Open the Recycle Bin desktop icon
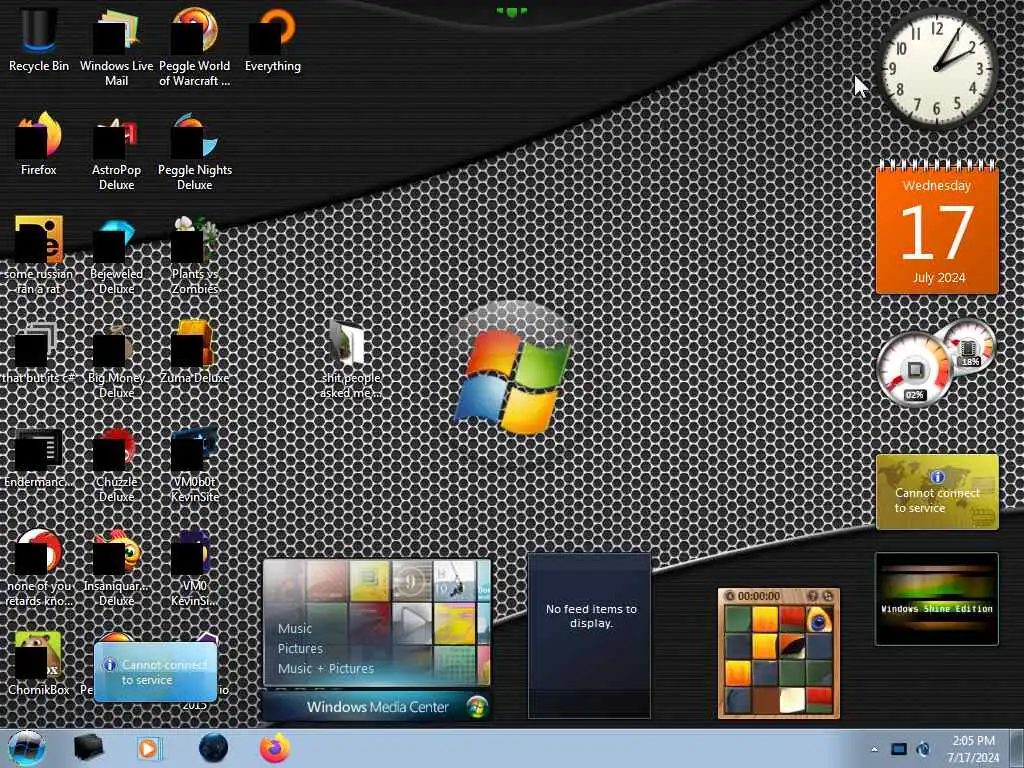Image resolution: width=1024 pixels, height=768 pixels. pyautogui.click(x=39, y=40)
